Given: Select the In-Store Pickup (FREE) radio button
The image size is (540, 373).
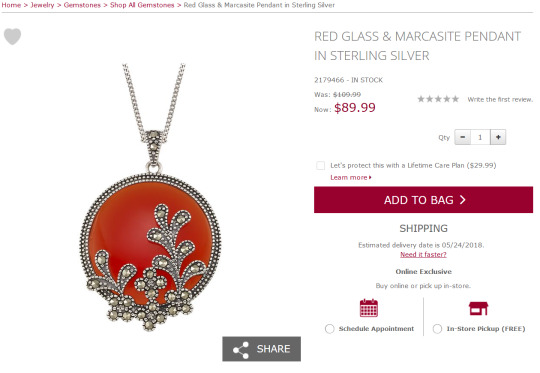Looking at the screenshot, I should coord(437,329).
